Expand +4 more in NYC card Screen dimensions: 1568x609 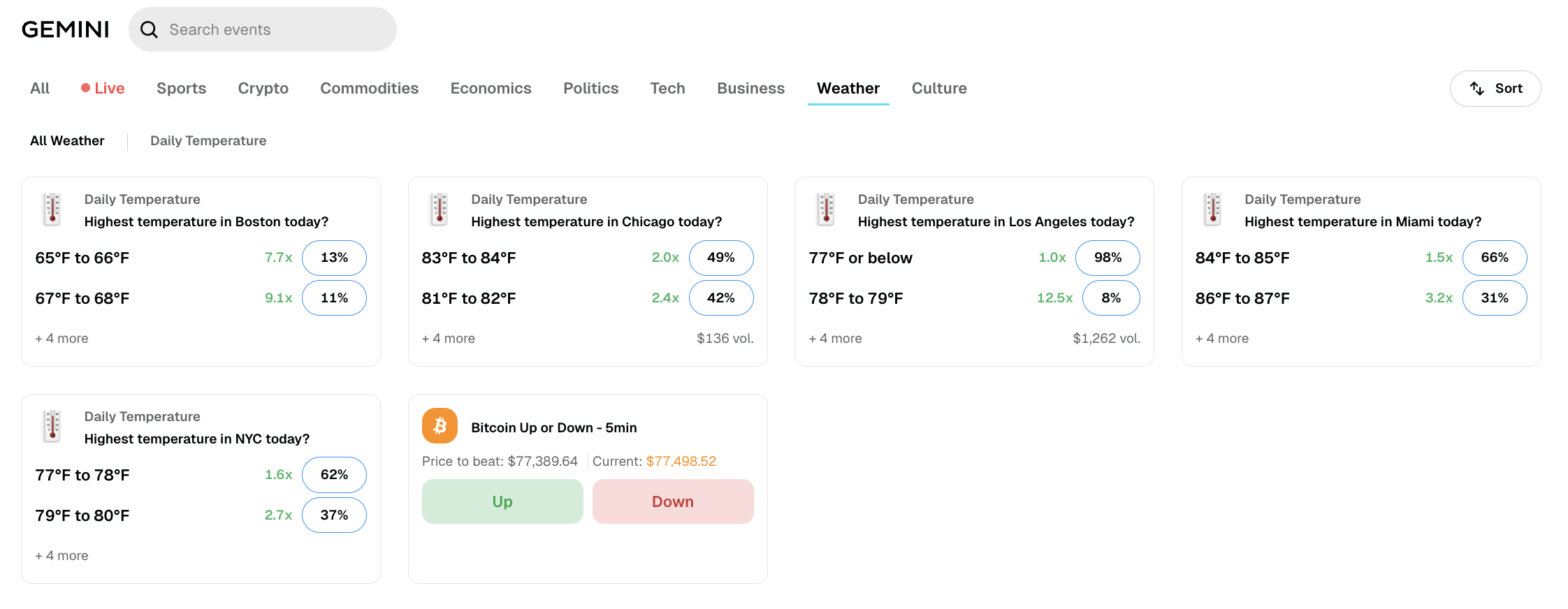pyautogui.click(x=61, y=555)
